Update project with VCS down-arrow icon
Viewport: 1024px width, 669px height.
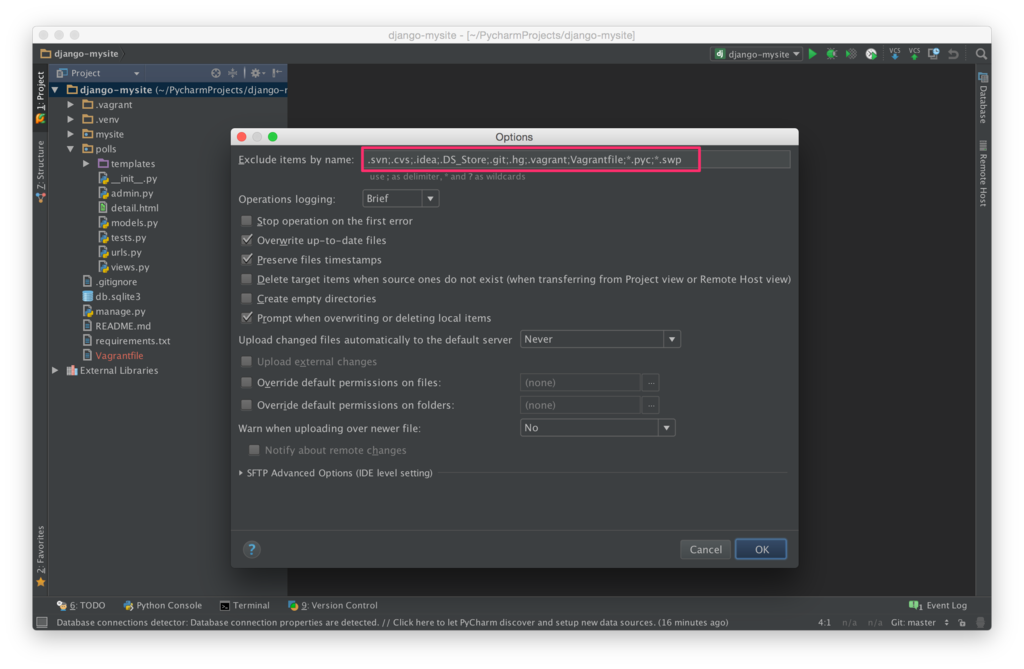[x=895, y=54]
